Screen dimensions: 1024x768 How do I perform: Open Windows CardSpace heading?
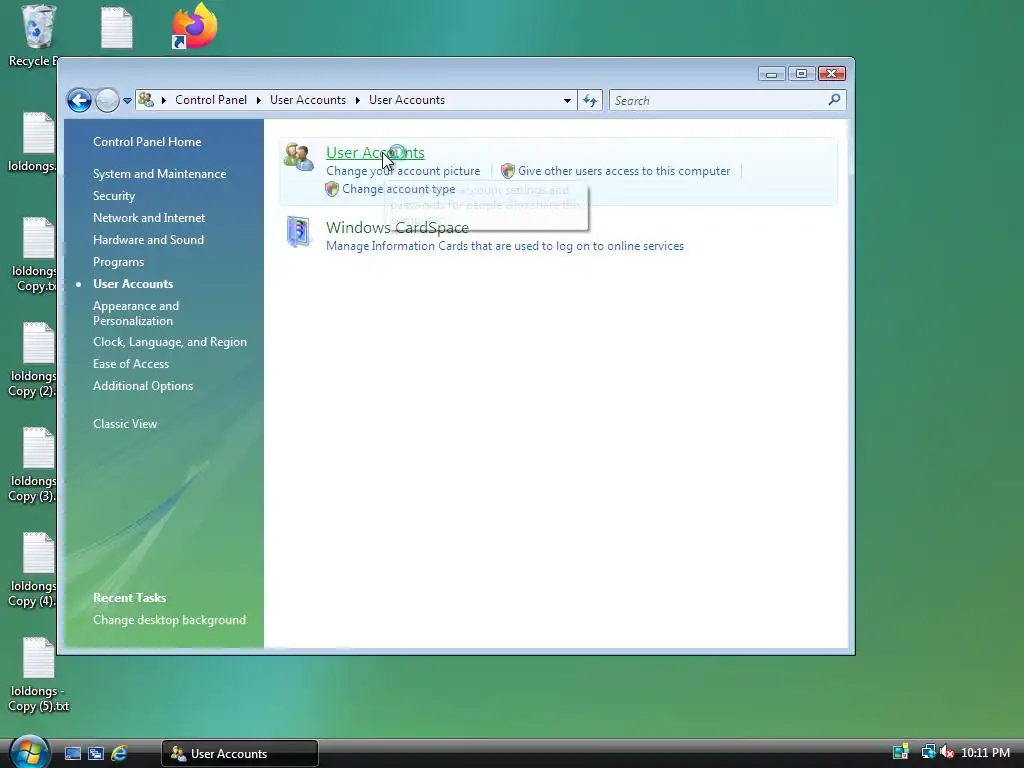(397, 227)
